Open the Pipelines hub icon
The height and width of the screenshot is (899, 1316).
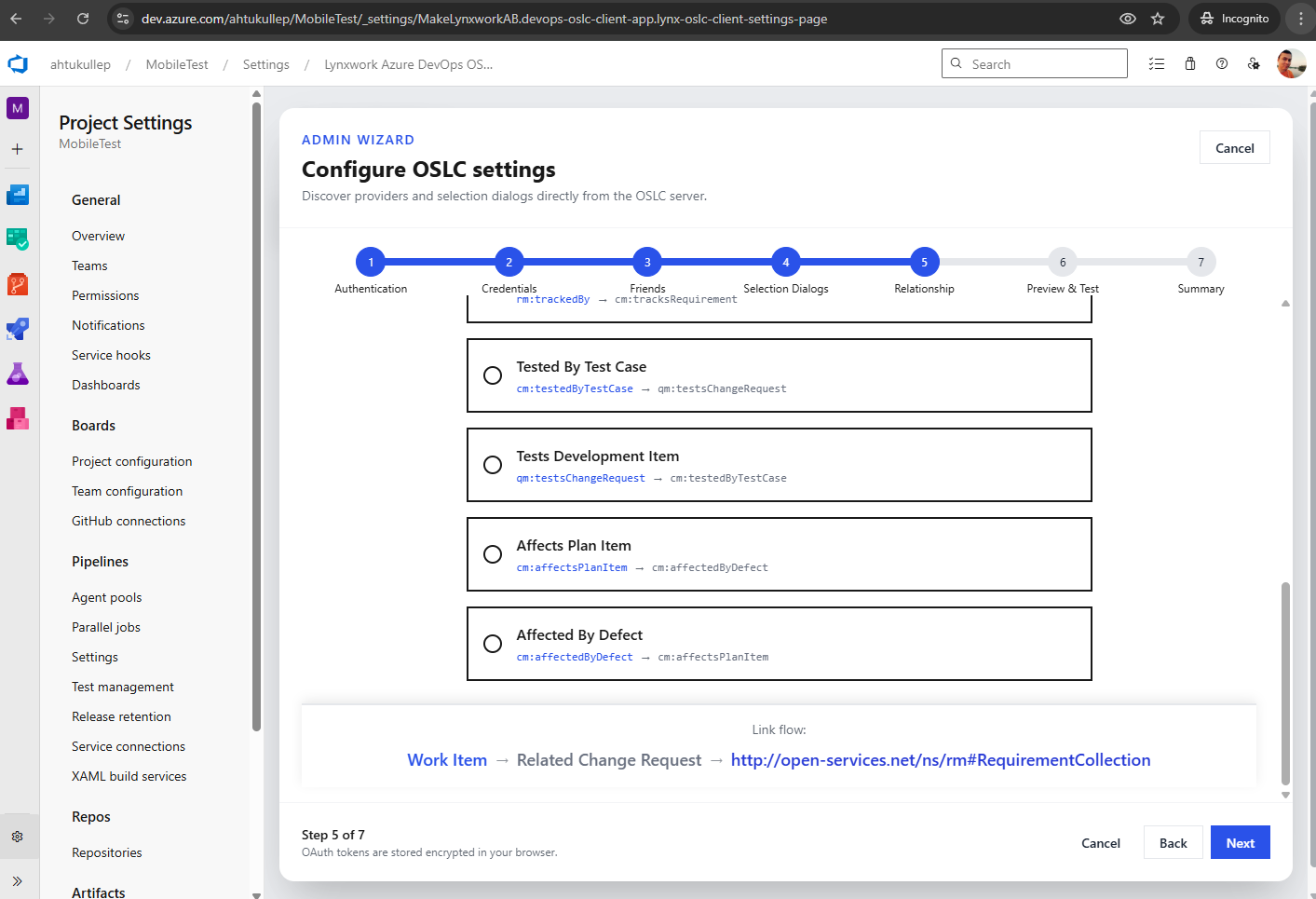pyautogui.click(x=18, y=329)
